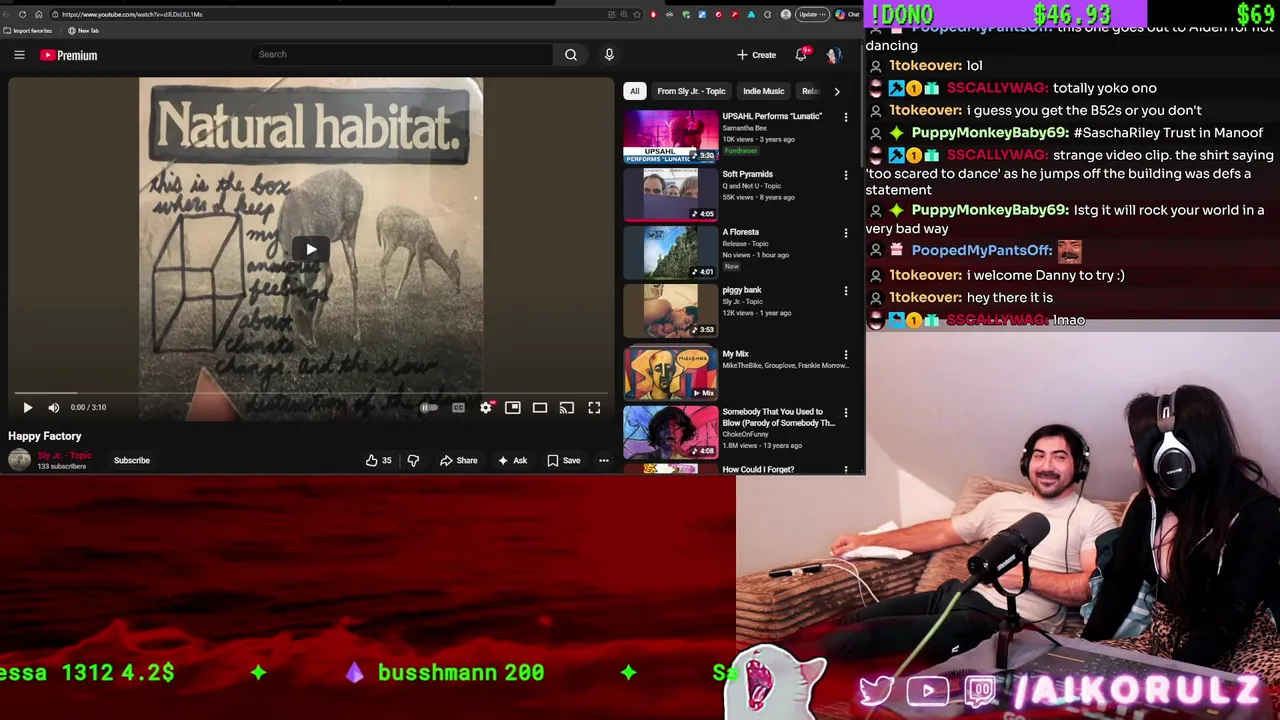Start voice search with microphone icon
1280x720 pixels.
(x=609, y=55)
